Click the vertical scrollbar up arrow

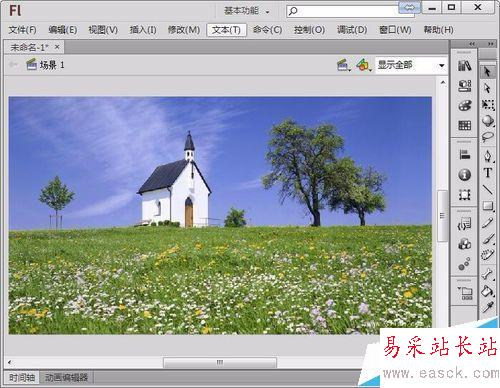(x=443, y=83)
